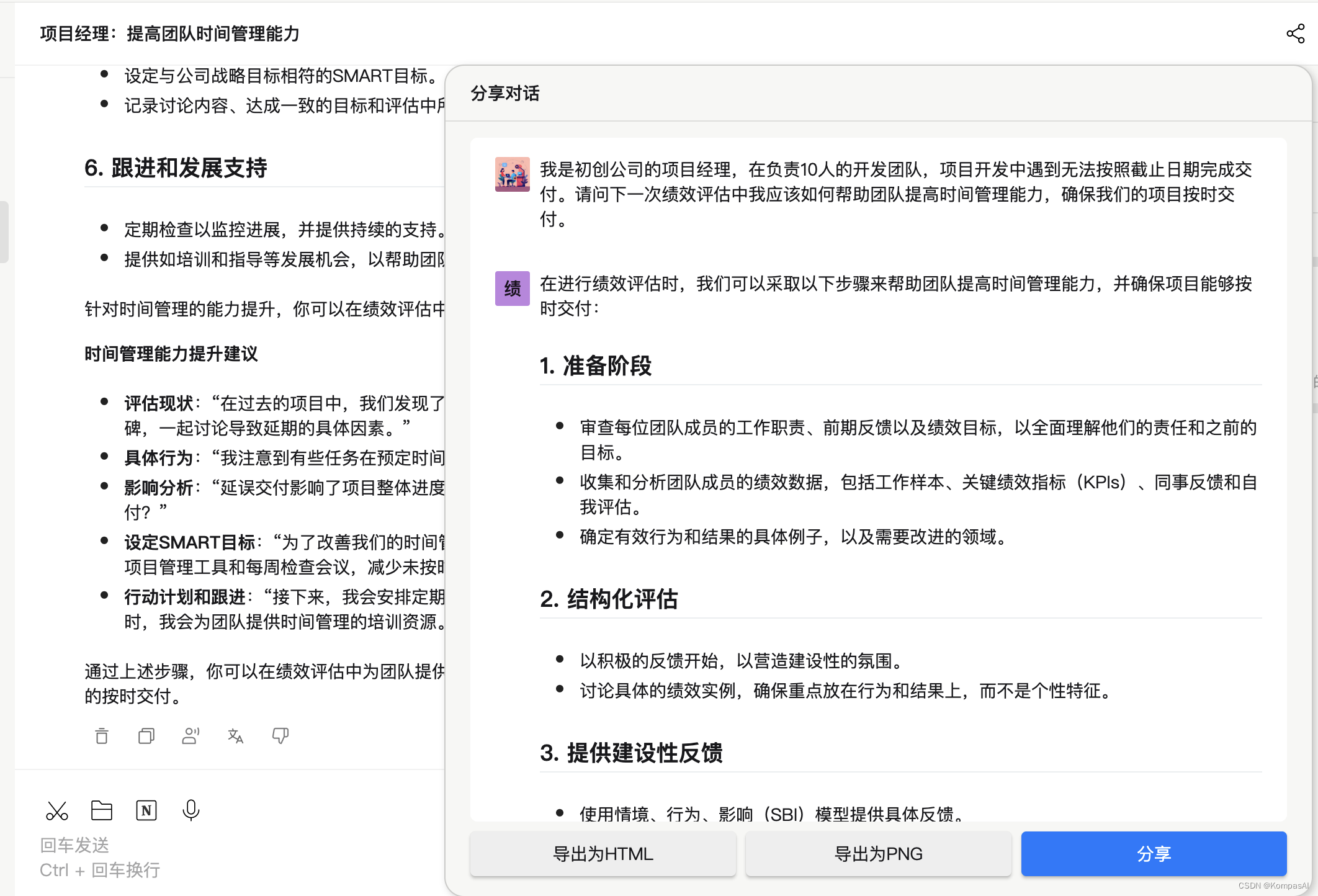Click the translate icon below the response
Viewport: 1318px width, 896px height.
(x=235, y=736)
